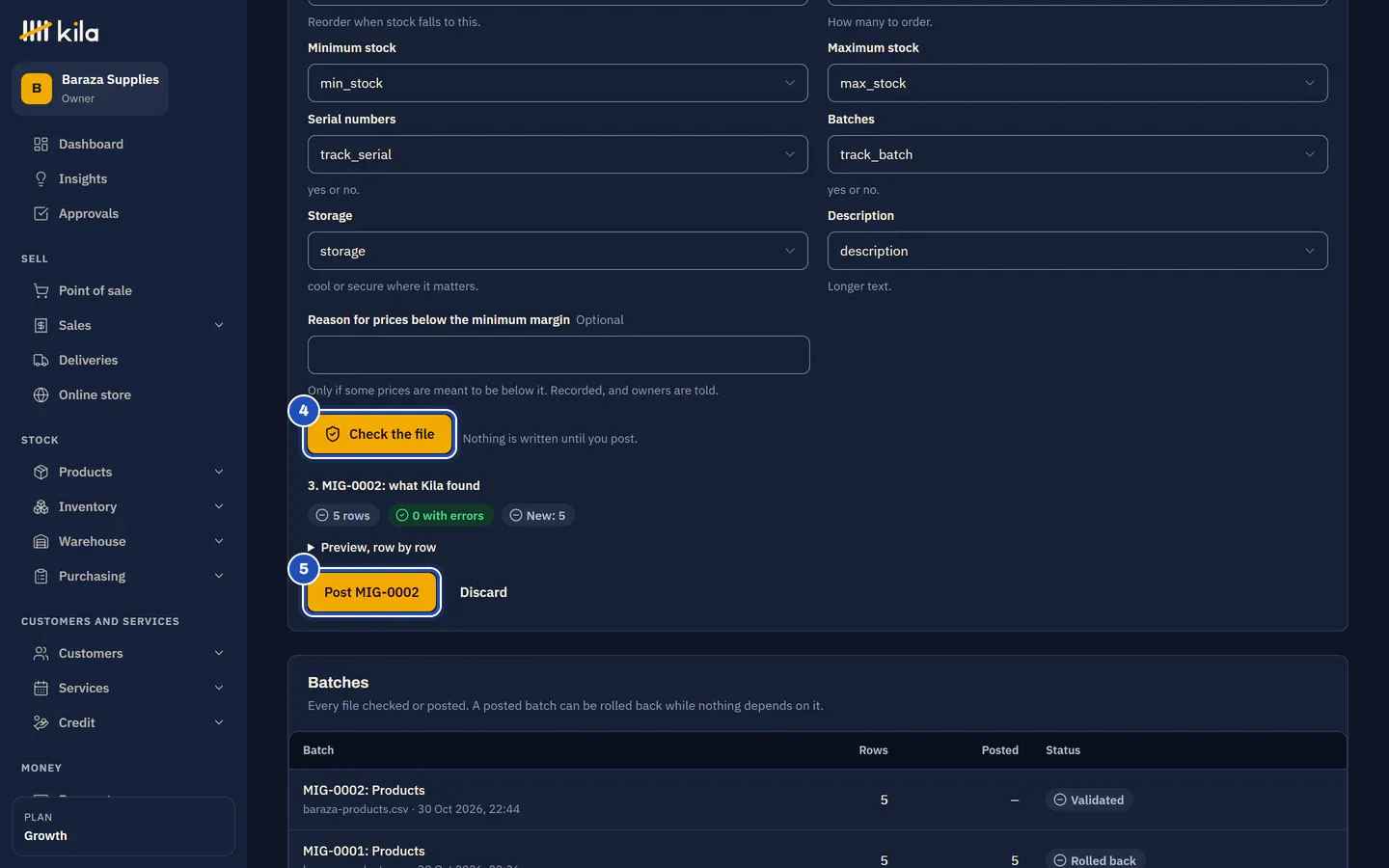This screenshot has height=868, width=1389.
Task: Click the Discard button
Action: click(x=483, y=592)
